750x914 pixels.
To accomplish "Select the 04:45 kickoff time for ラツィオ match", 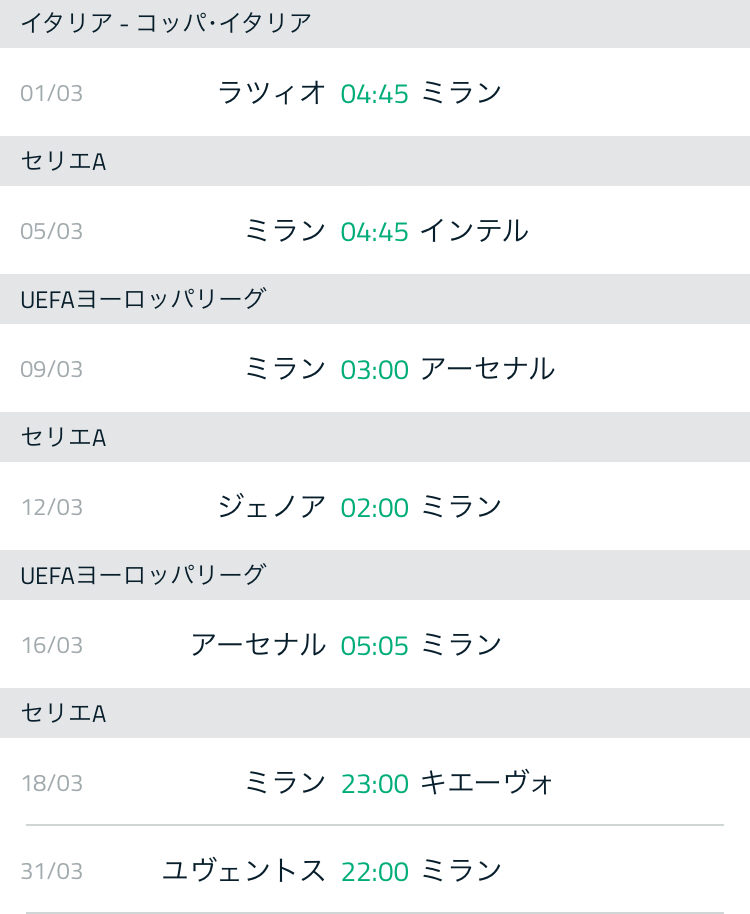I will coord(374,94).
